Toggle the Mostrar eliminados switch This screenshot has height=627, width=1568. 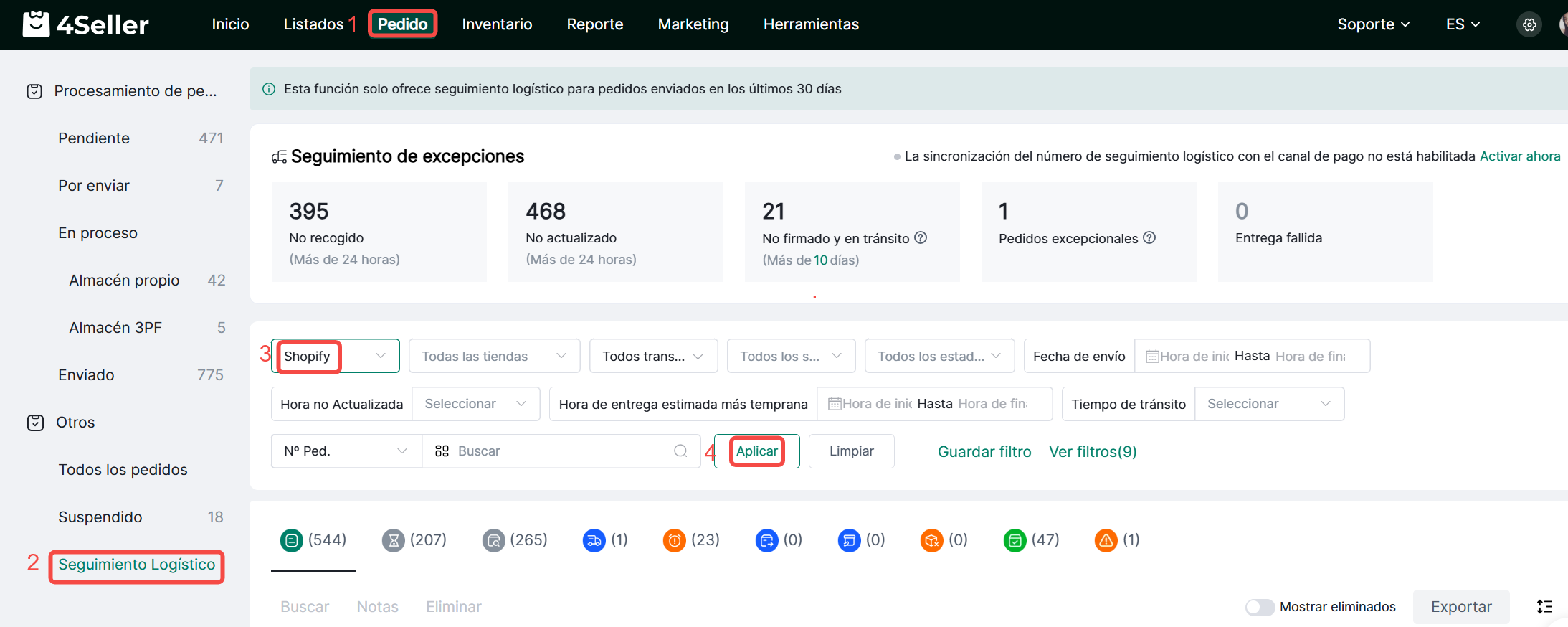point(1259,607)
